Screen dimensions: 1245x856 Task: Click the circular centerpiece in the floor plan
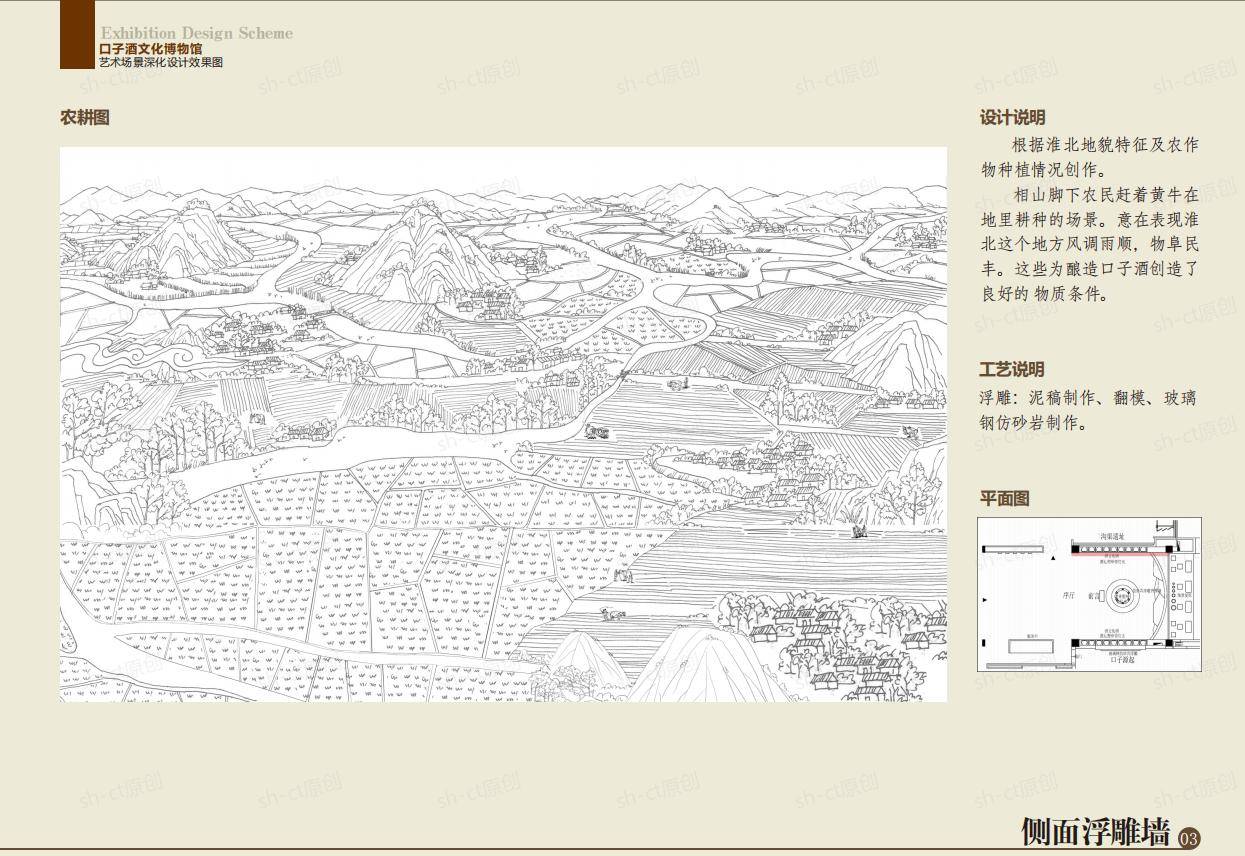(1122, 596)
